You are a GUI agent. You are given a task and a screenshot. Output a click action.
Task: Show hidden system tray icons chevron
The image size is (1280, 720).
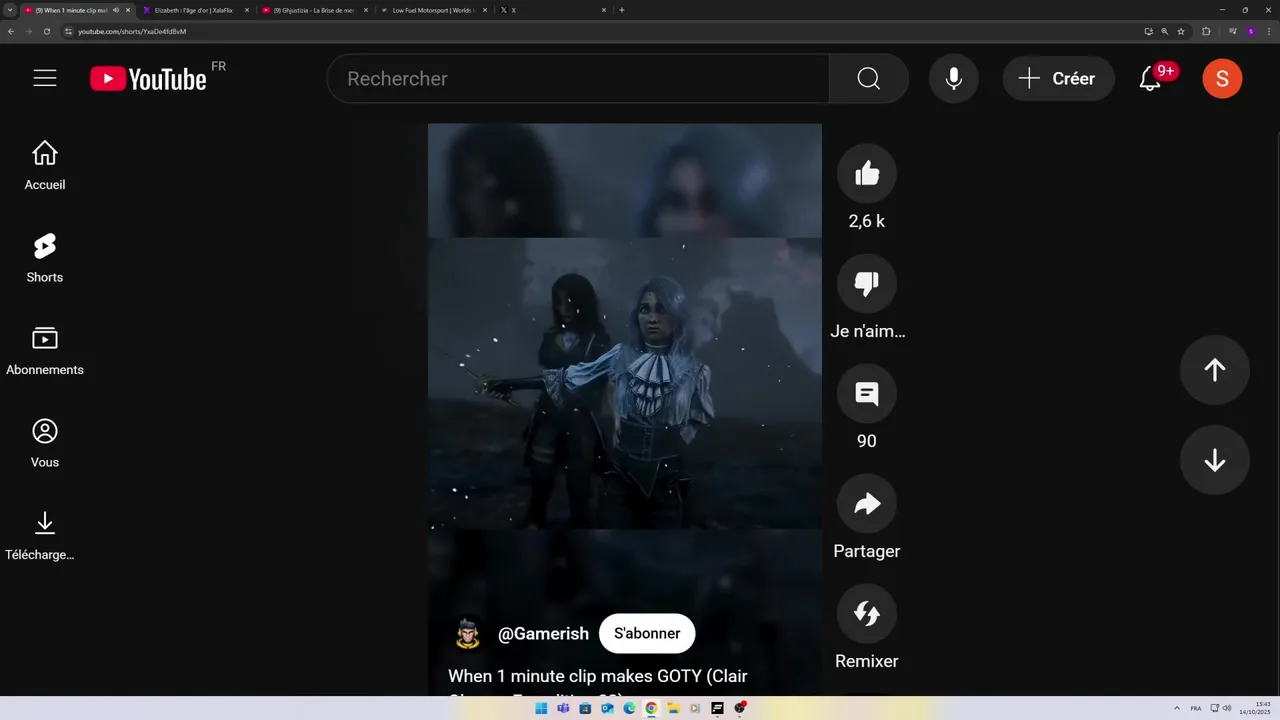pyautogui.click(x=1176, y=708)
